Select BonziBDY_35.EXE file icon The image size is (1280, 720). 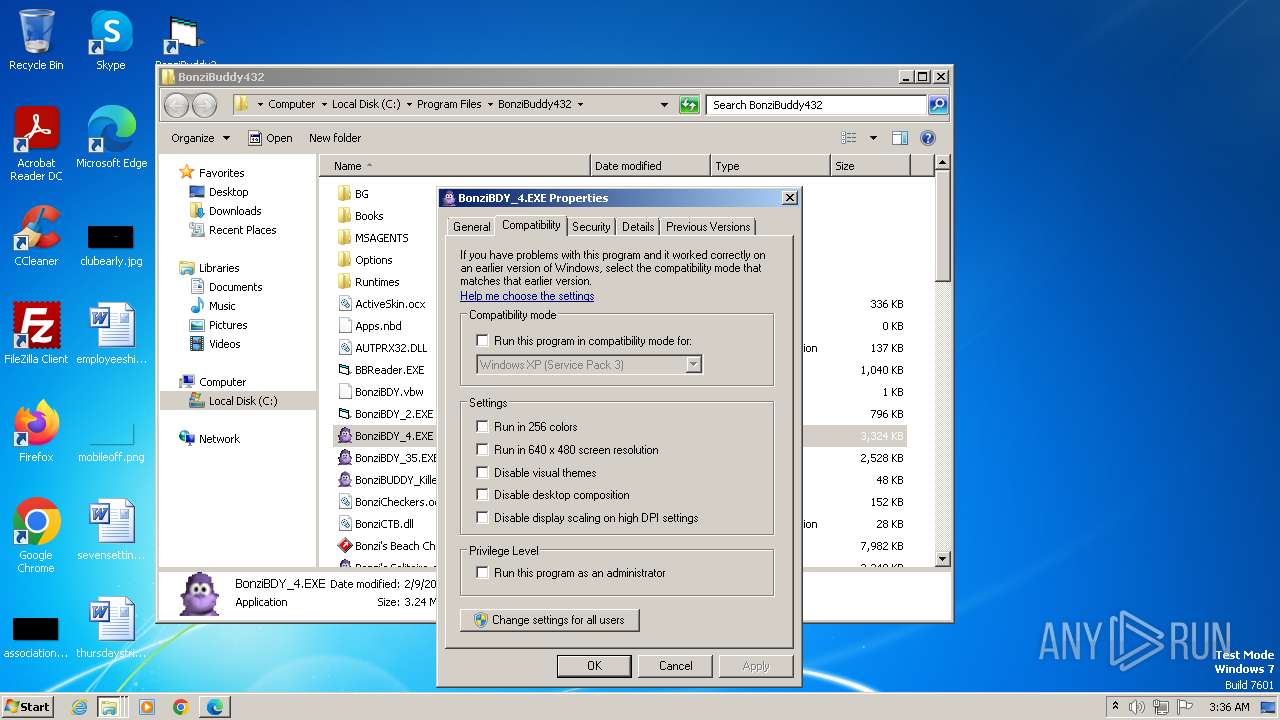coord(344,457)
